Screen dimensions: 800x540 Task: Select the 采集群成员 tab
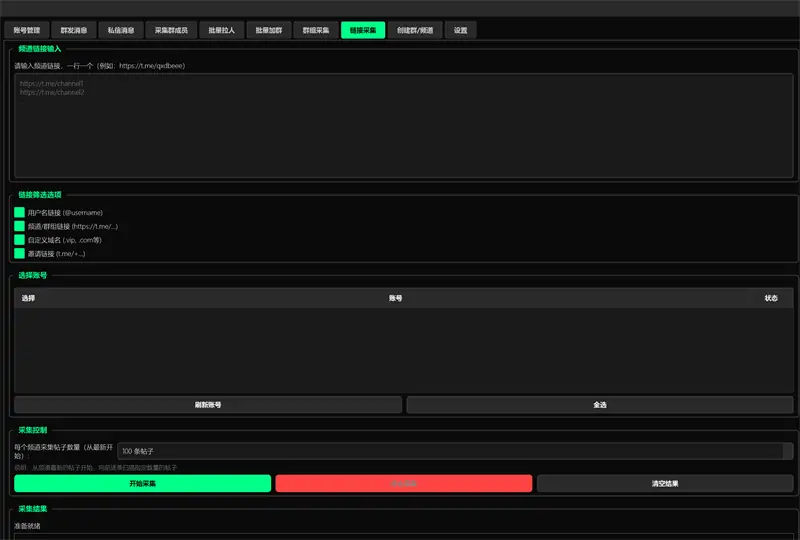coord(171,30)
